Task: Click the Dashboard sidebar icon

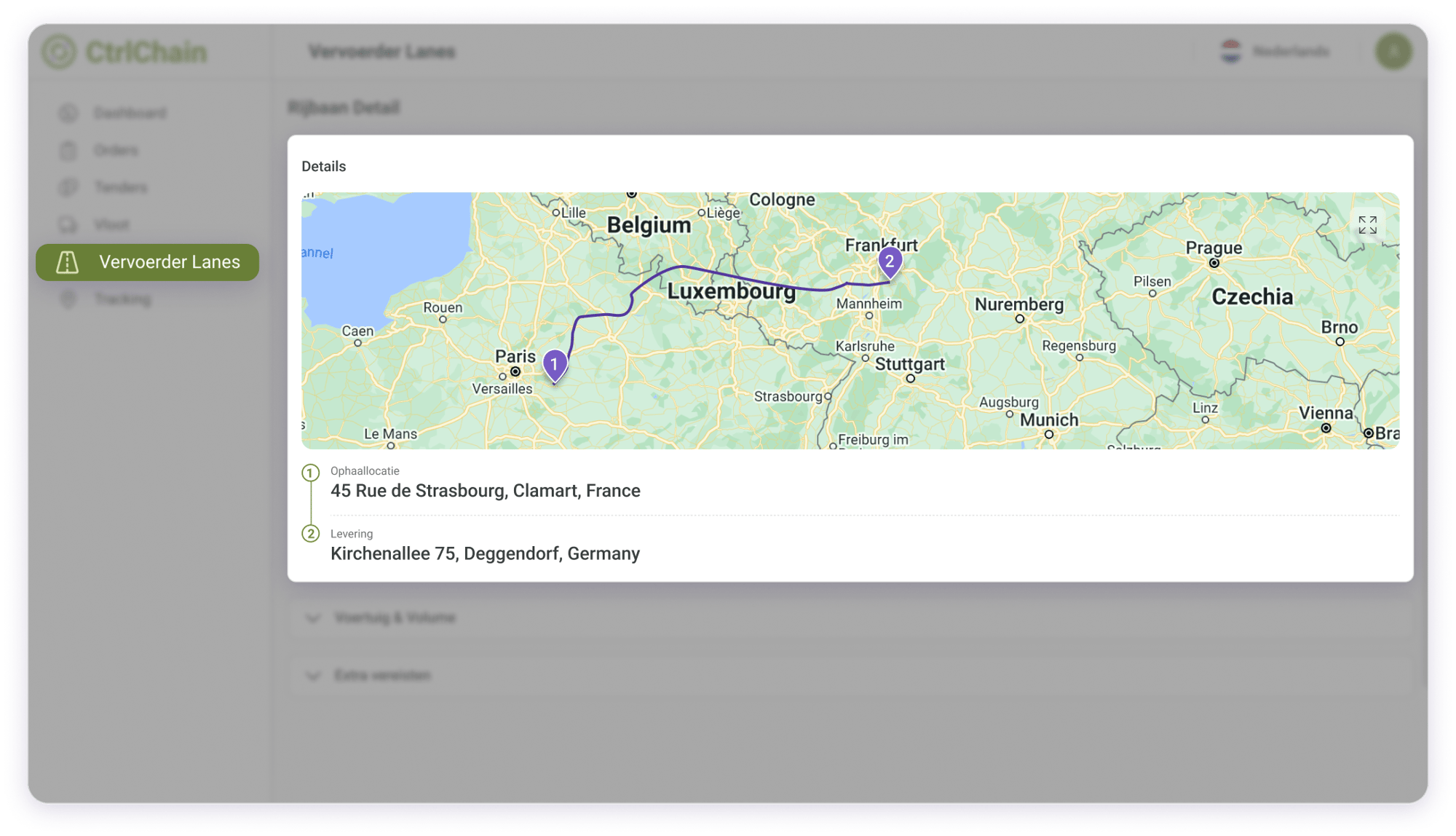Action: point(68,113)
